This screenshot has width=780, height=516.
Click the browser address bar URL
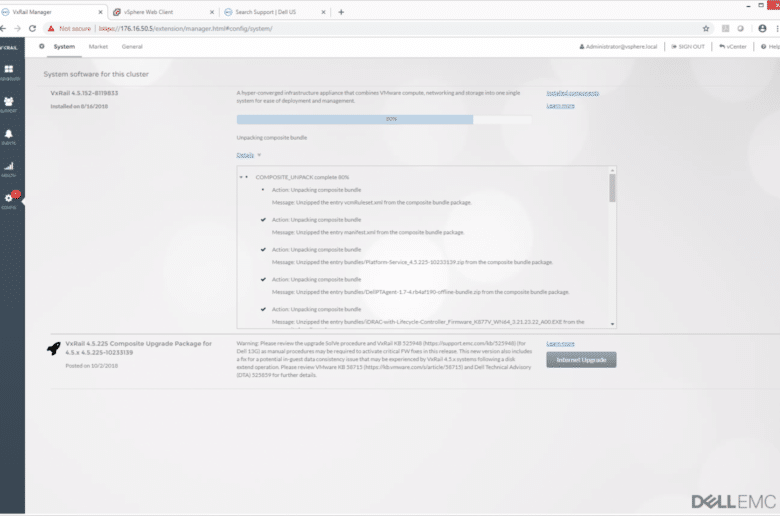click(186, 28)
